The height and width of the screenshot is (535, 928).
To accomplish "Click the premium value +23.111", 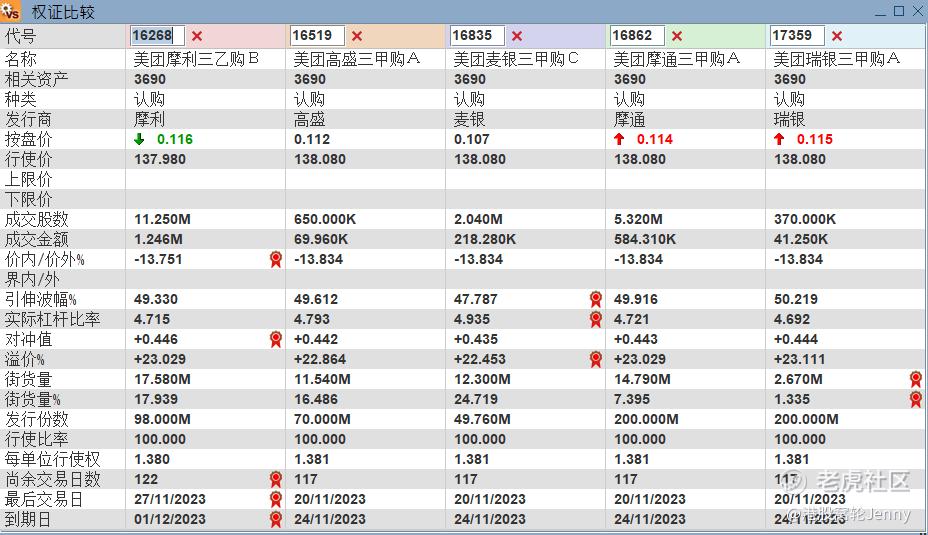I will (x=800, y=359).
